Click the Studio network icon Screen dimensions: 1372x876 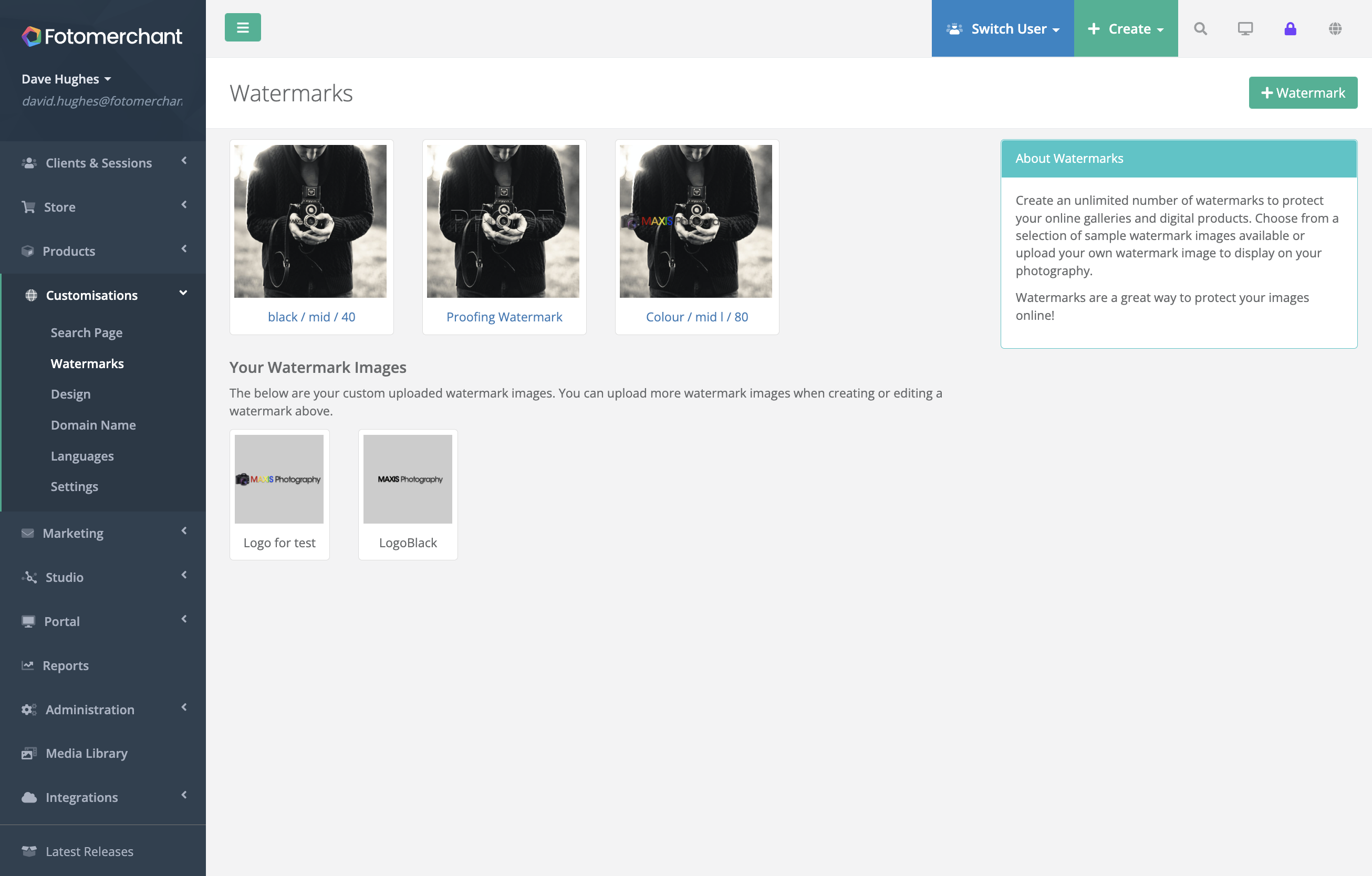tap(29, 577)
